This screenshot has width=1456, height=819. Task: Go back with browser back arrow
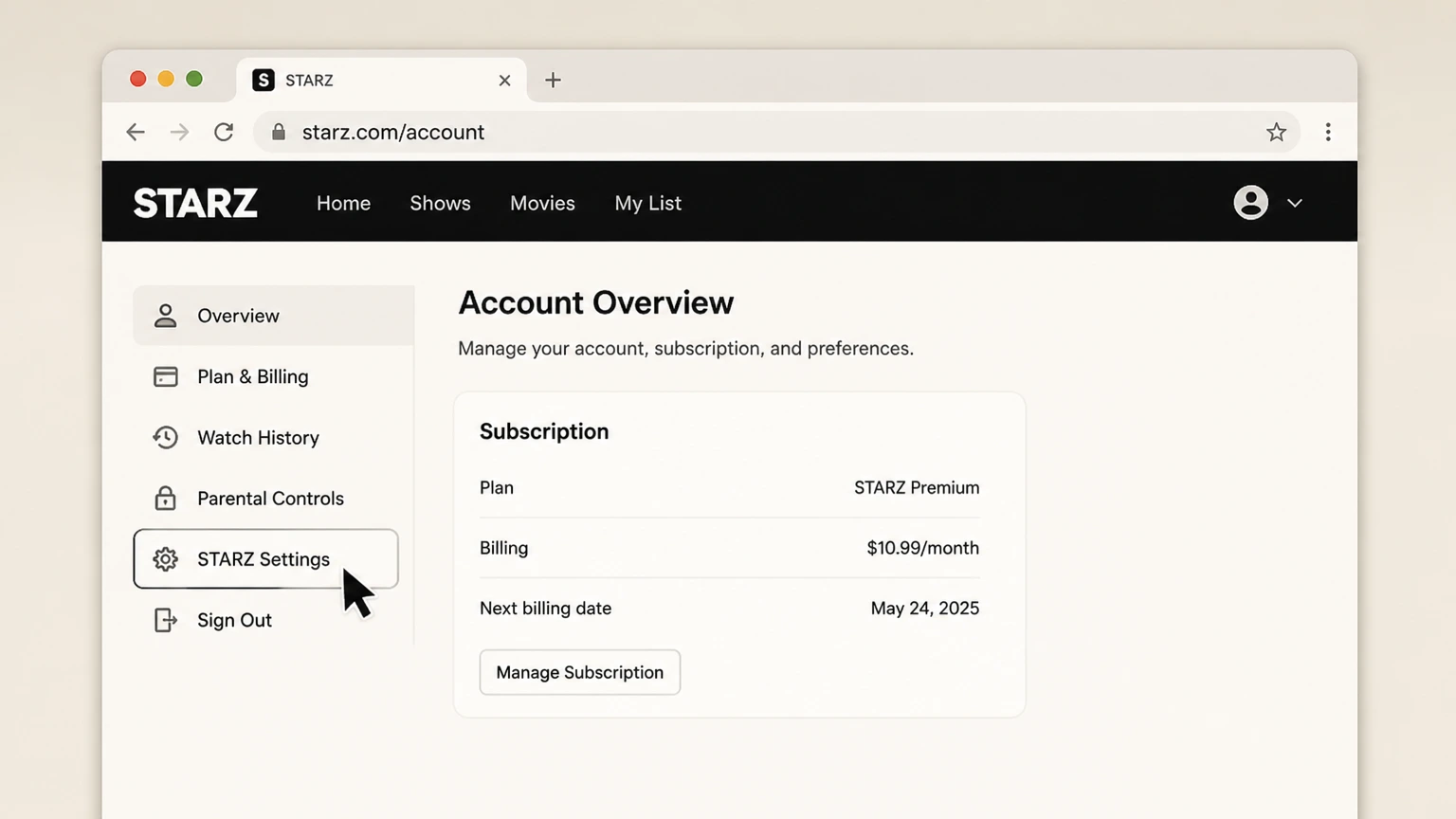pyautogui.click(x=136, y=132)
